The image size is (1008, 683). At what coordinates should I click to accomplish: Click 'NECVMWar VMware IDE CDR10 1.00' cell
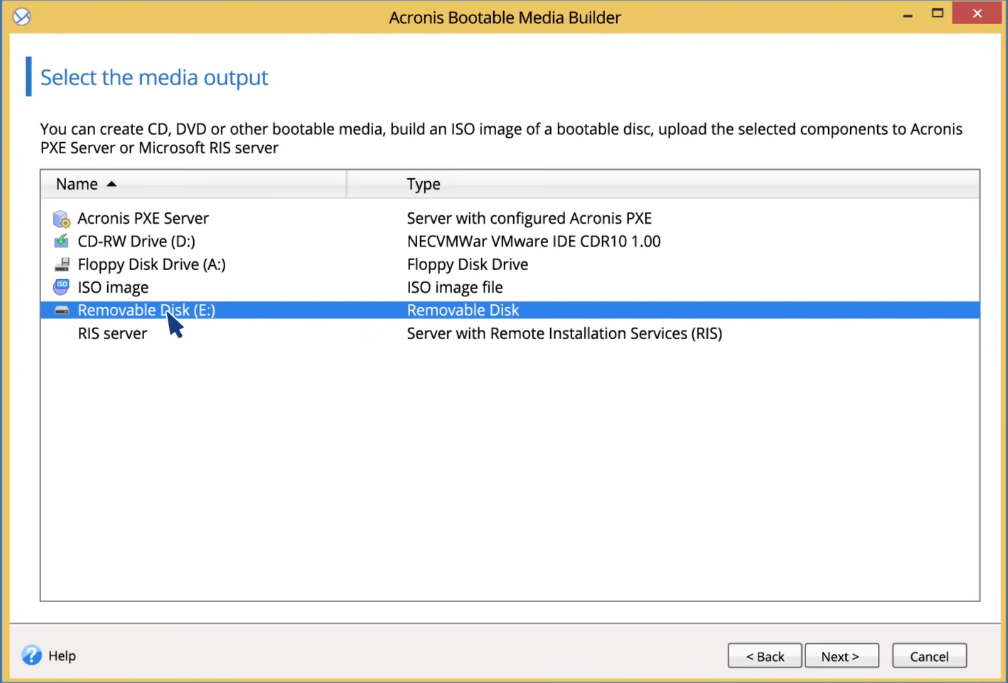[534, 241]
